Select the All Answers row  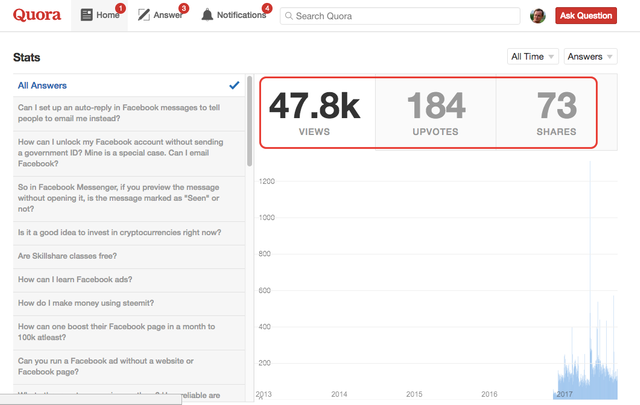[x=129, y=85]
